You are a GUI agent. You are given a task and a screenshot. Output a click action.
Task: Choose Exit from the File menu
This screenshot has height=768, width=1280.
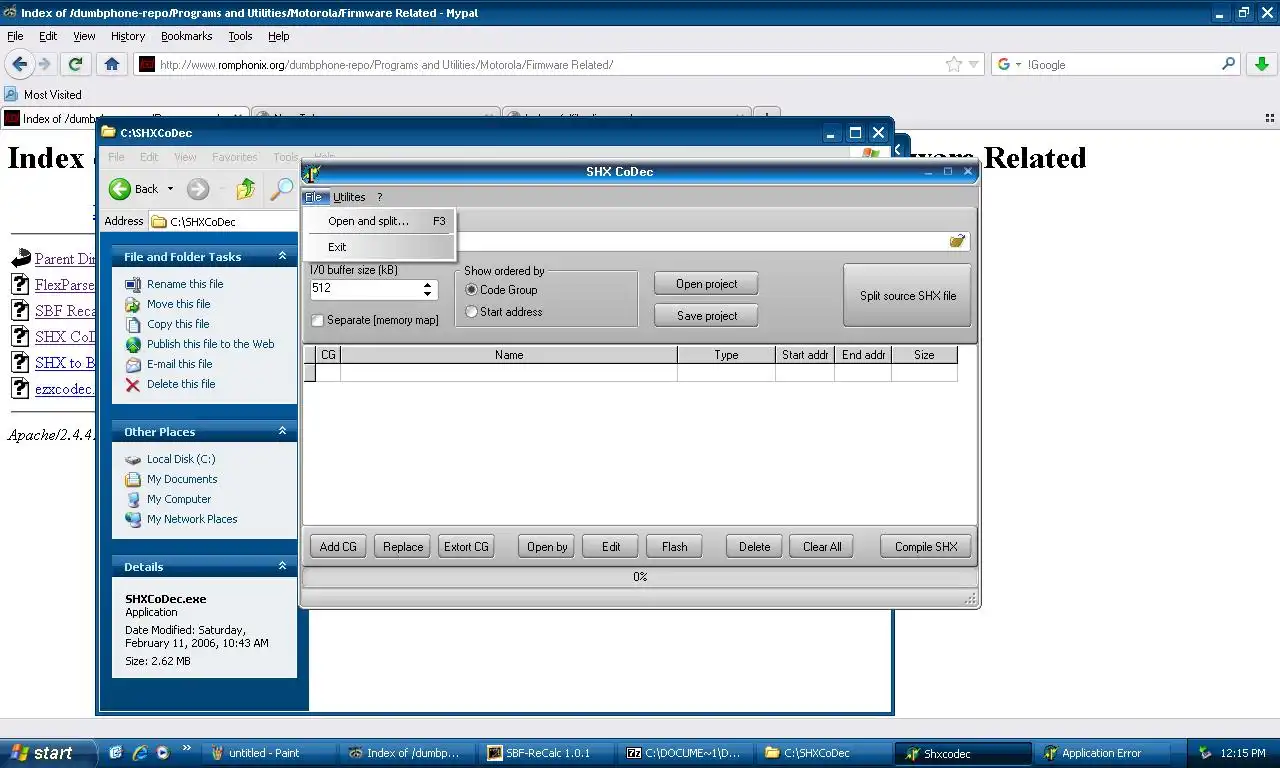[380, 247]
